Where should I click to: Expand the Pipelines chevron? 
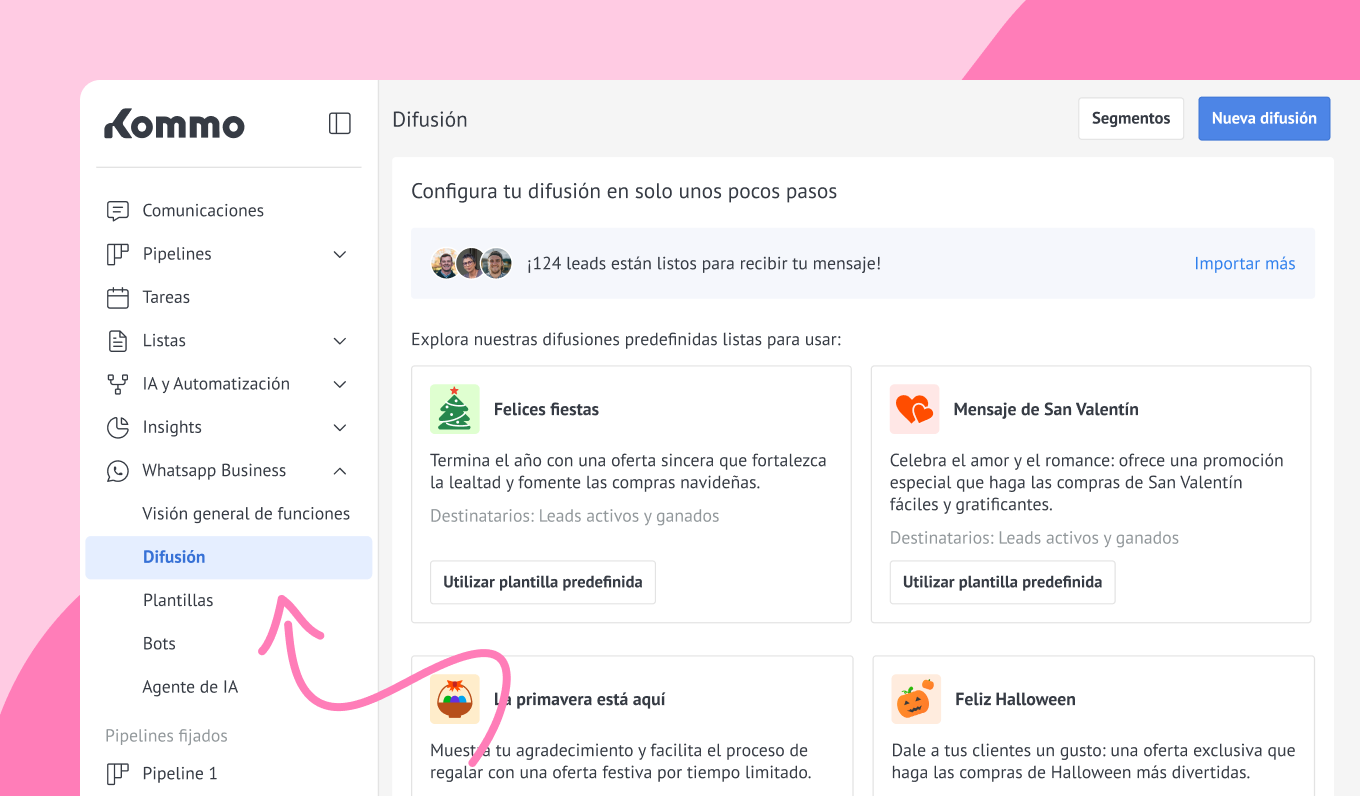[340, 254]
